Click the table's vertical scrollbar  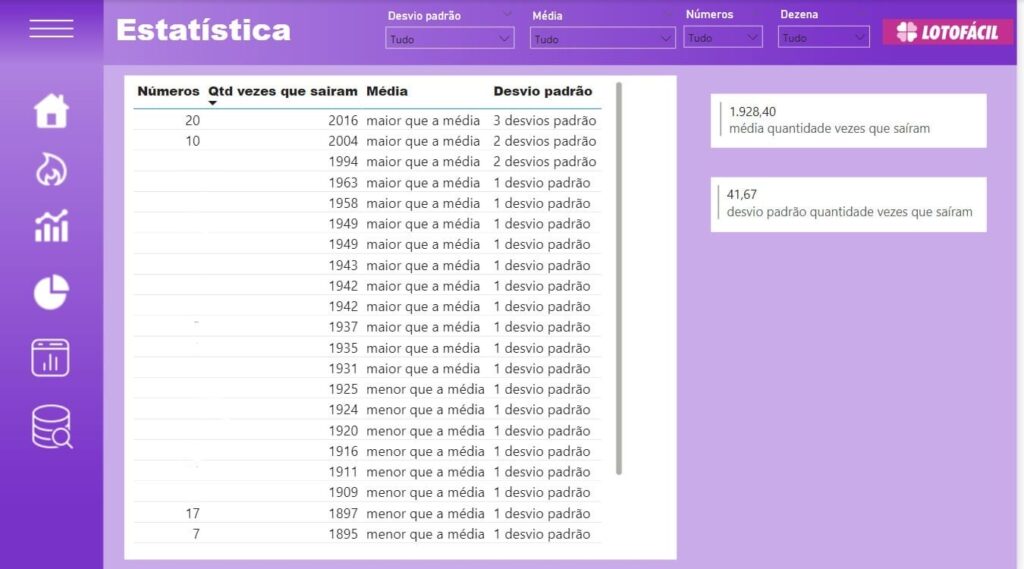pos(619,278)
